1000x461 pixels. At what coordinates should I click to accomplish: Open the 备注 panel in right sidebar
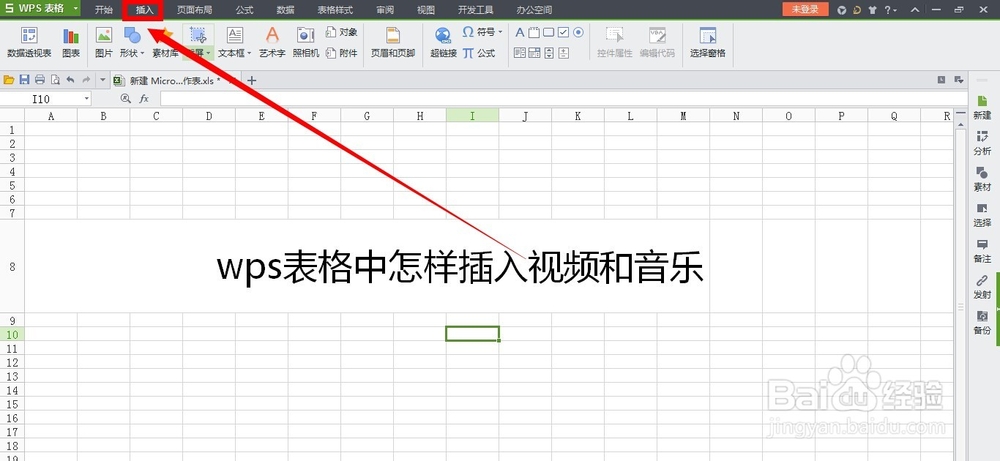pyautogui.click(x=982, y=251)
